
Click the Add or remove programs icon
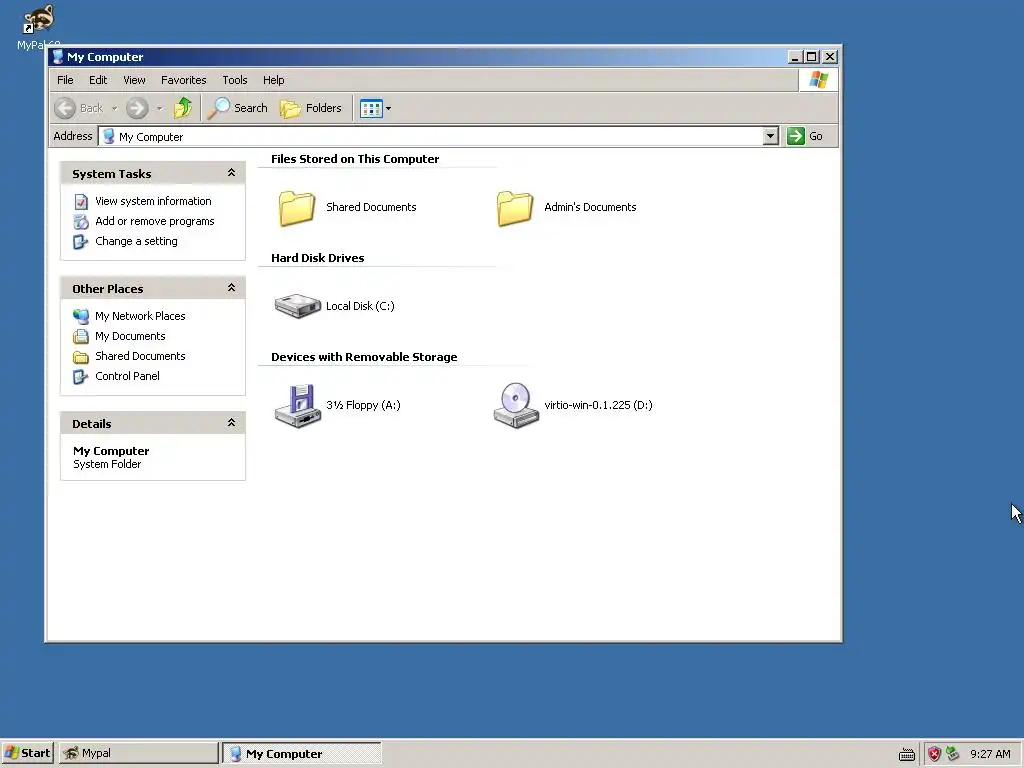click(81, 221)
